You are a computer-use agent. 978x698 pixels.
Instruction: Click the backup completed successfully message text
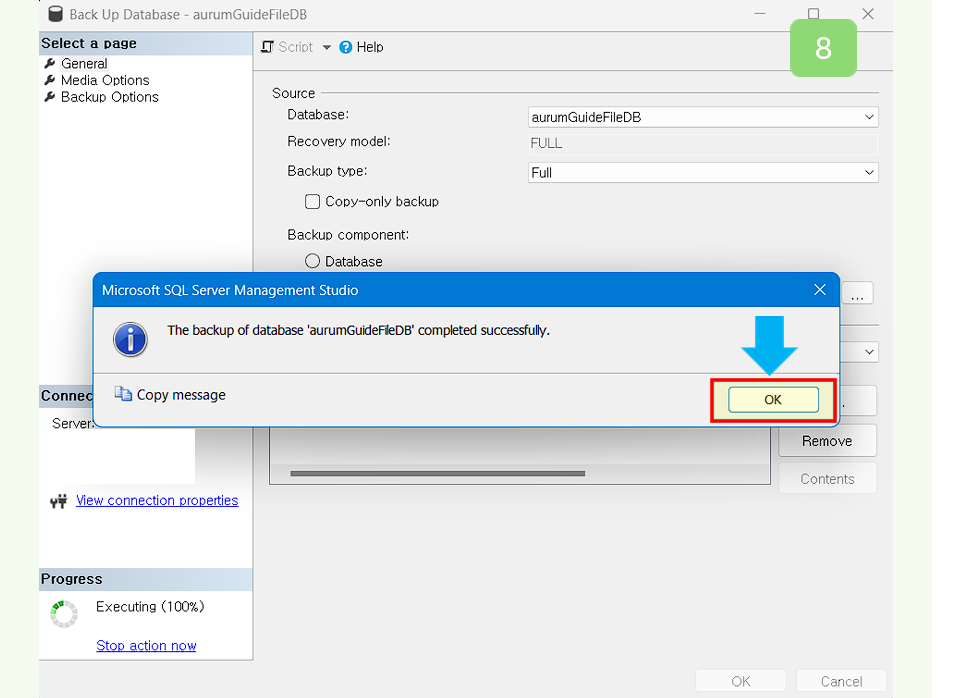[x=358, y=331]
